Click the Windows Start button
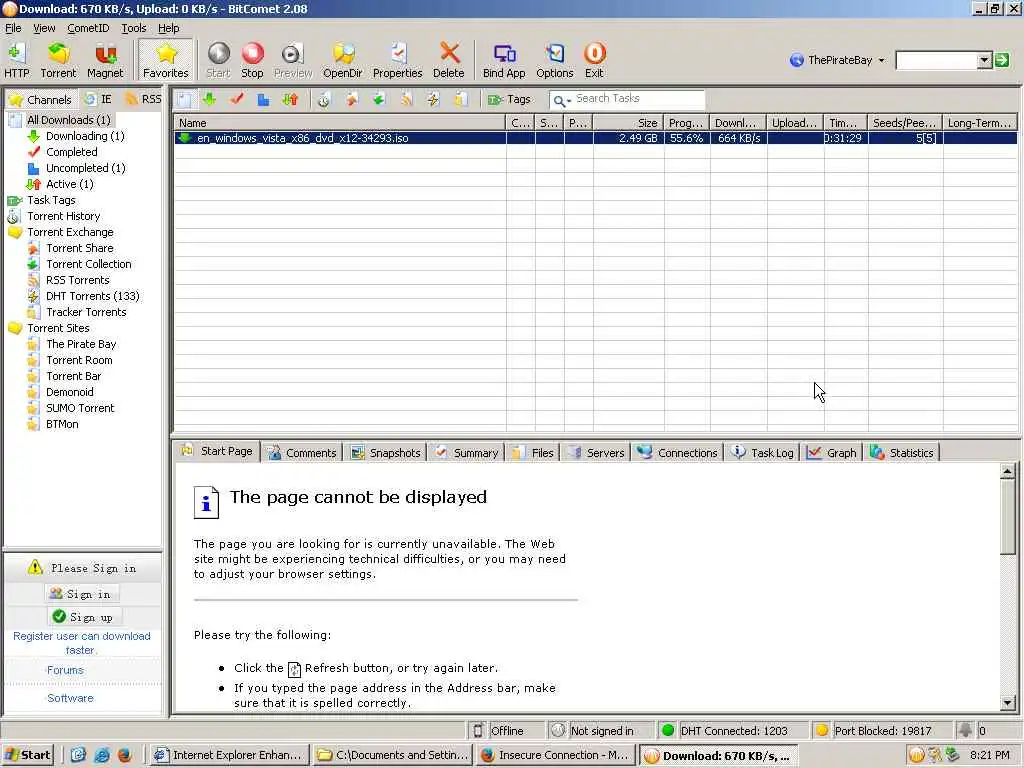The height and width of the screenshot is (768, 1024). (x=27, y=755)
